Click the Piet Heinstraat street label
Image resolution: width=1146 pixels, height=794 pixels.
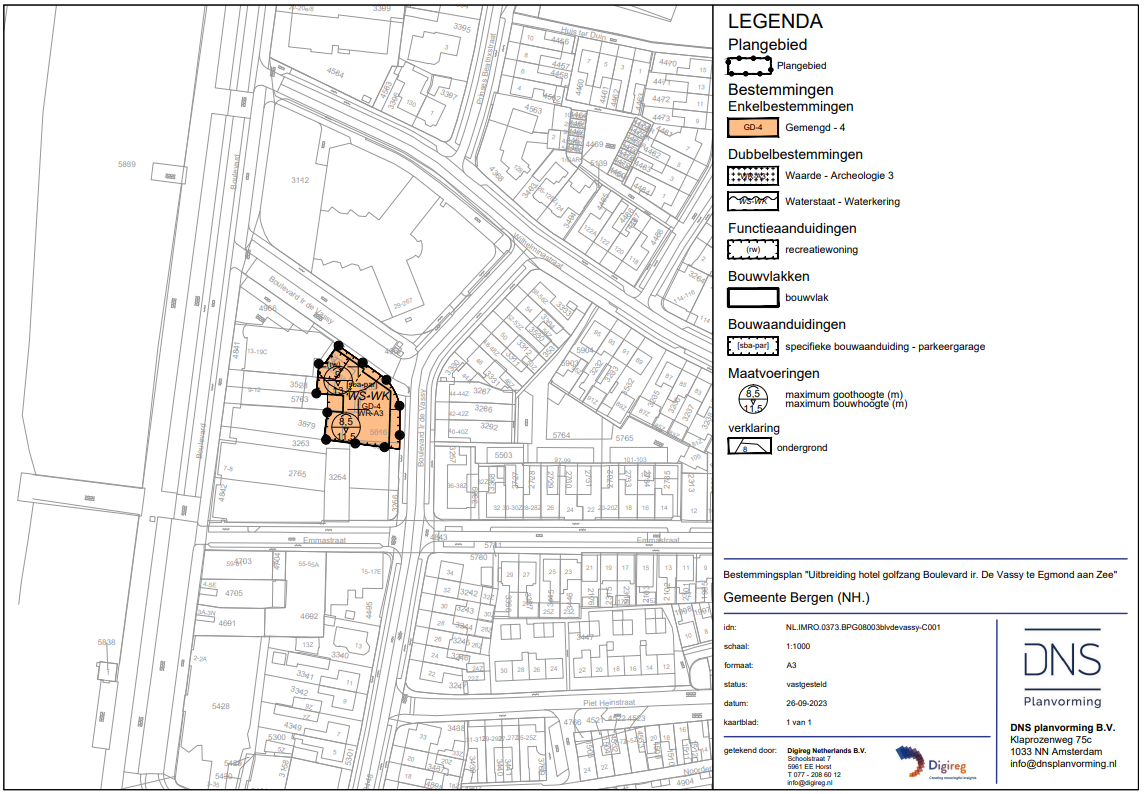click(x=610, y=703)
